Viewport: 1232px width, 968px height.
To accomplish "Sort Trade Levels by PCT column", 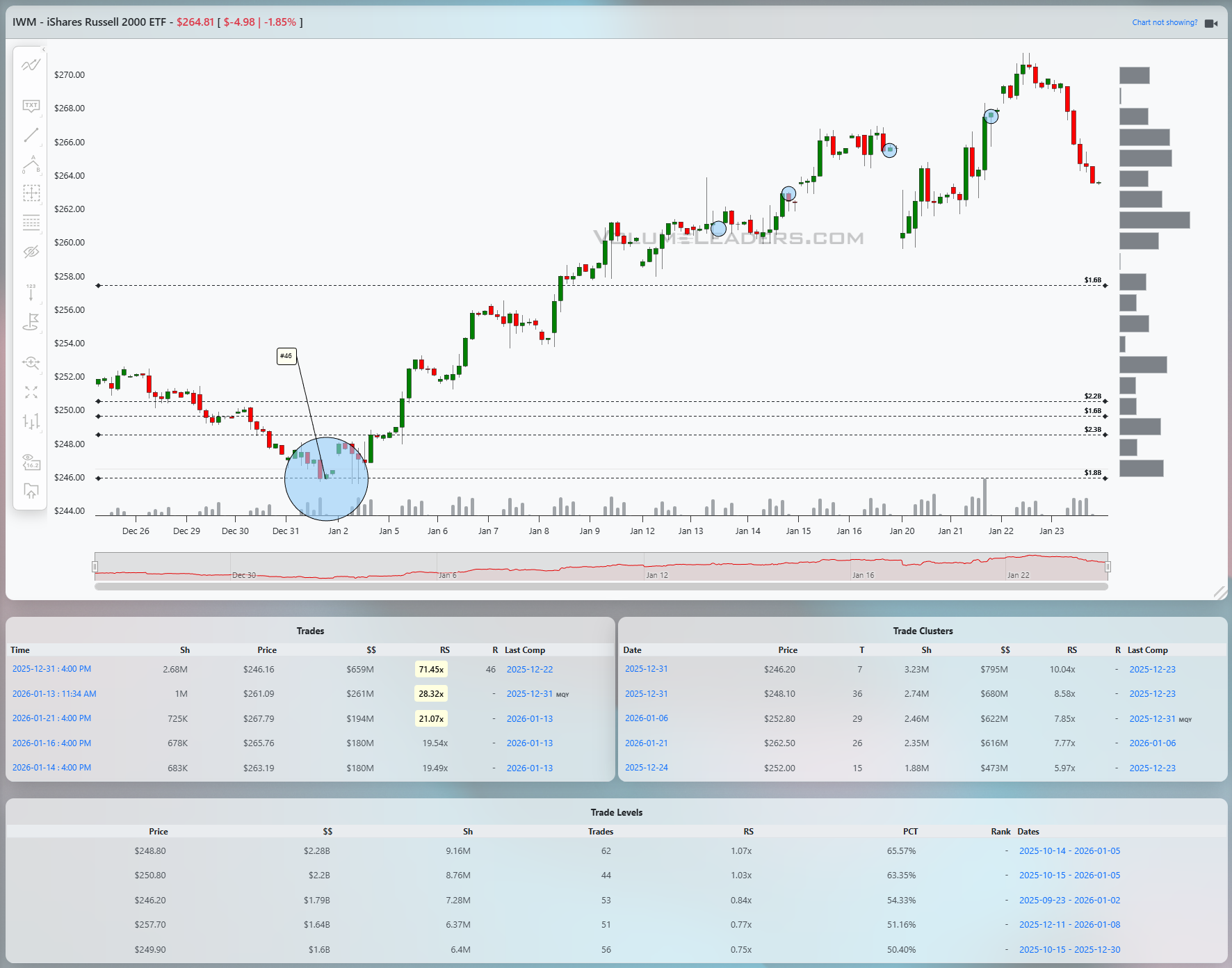I will (910, 832).
